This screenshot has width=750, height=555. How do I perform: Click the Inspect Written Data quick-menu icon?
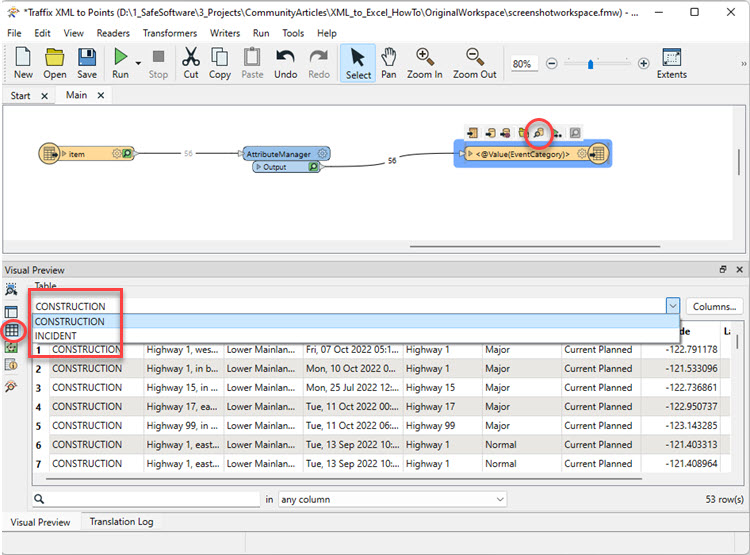539,133
